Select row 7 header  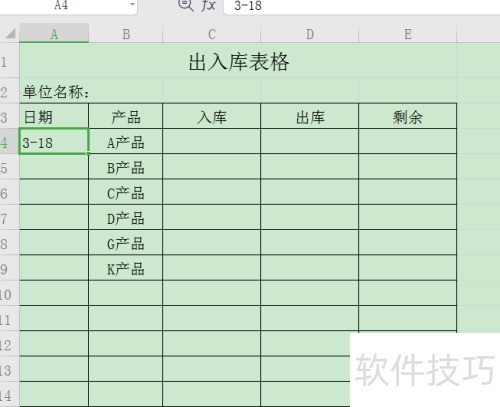[x=9, y=218]
